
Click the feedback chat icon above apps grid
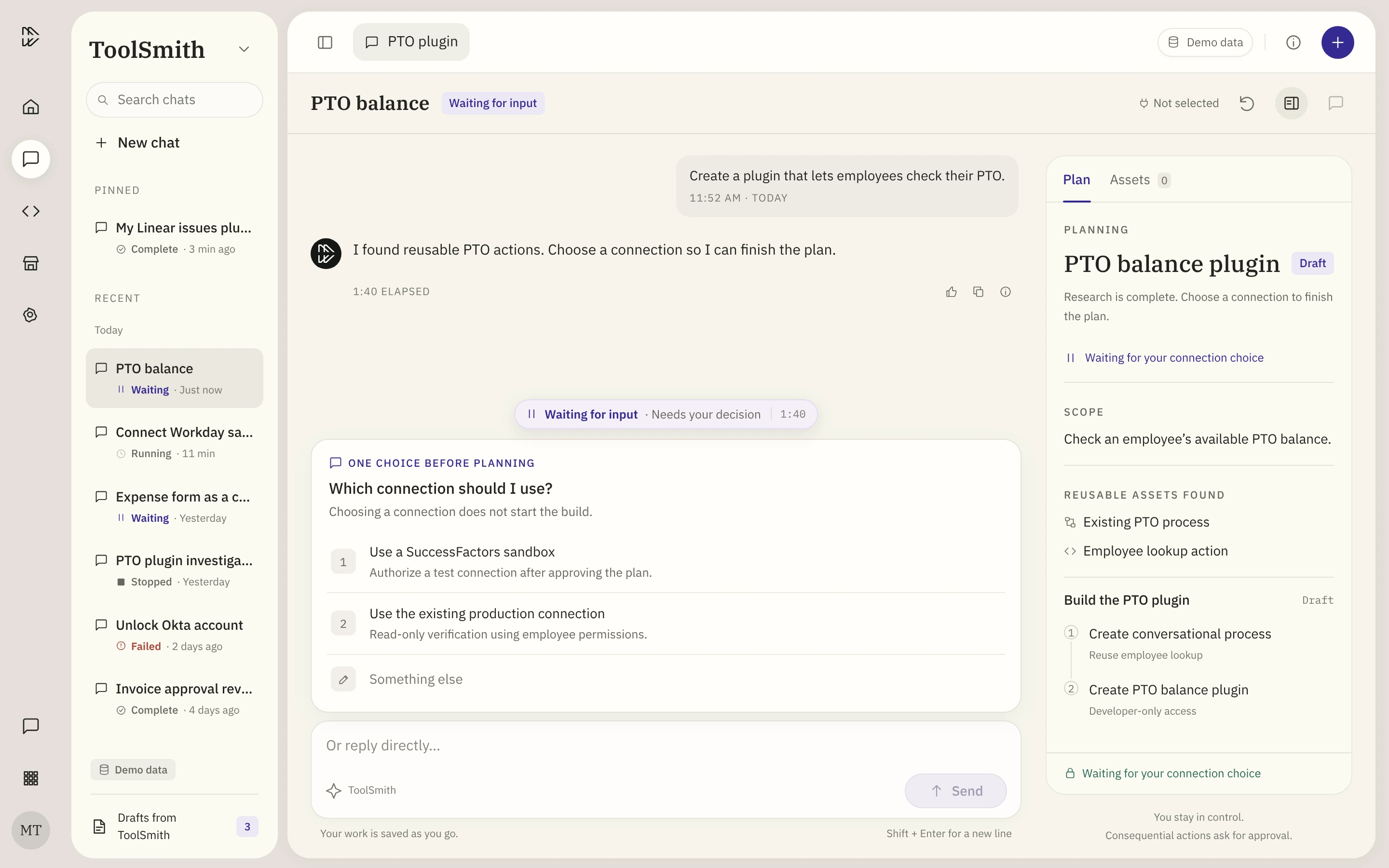click(30, 726)
